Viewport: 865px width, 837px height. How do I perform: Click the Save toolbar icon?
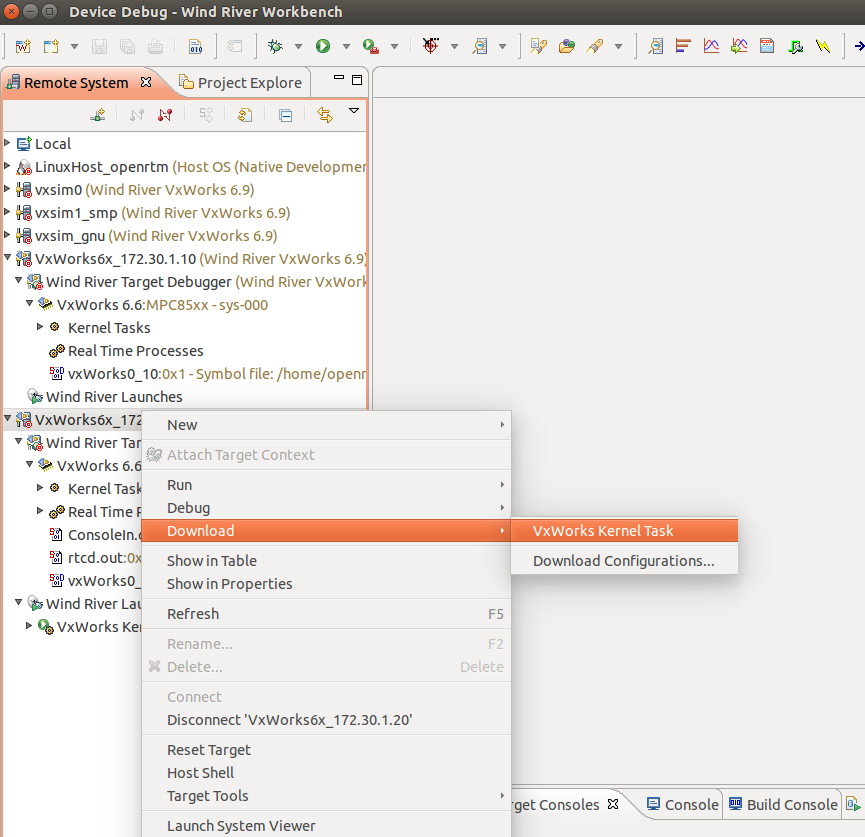[99, 46]
